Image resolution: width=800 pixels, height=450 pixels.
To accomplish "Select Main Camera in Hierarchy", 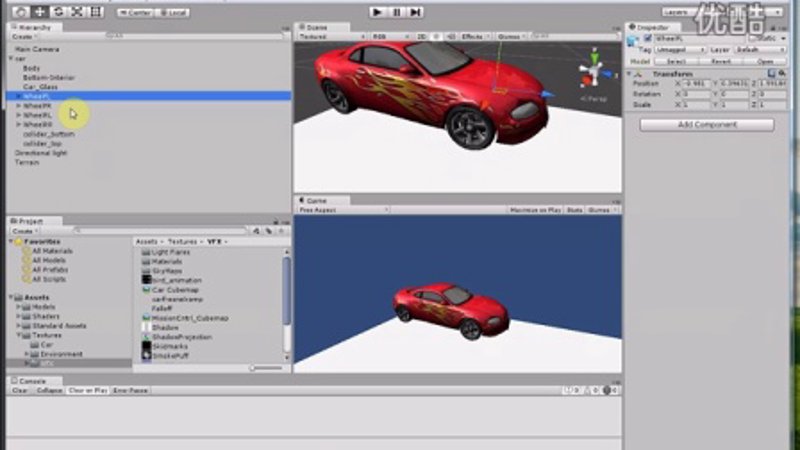I will [37, 49].
